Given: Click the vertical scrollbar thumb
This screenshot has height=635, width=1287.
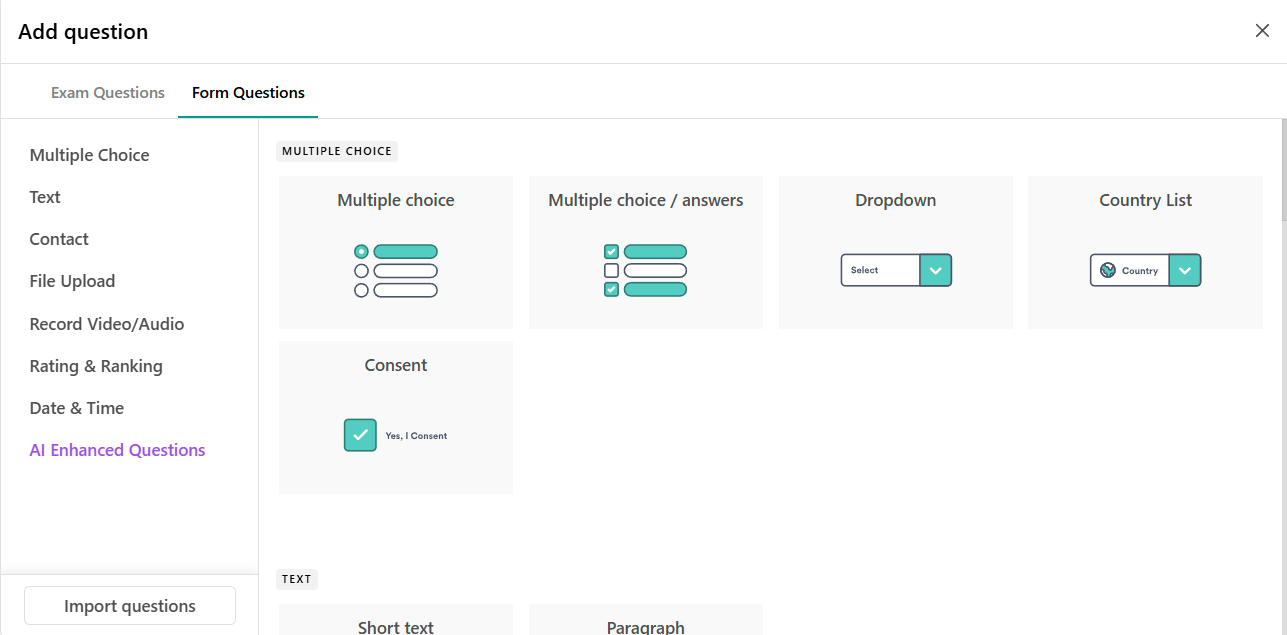Looking at the screenshot, I should [x=1283, y=170].
